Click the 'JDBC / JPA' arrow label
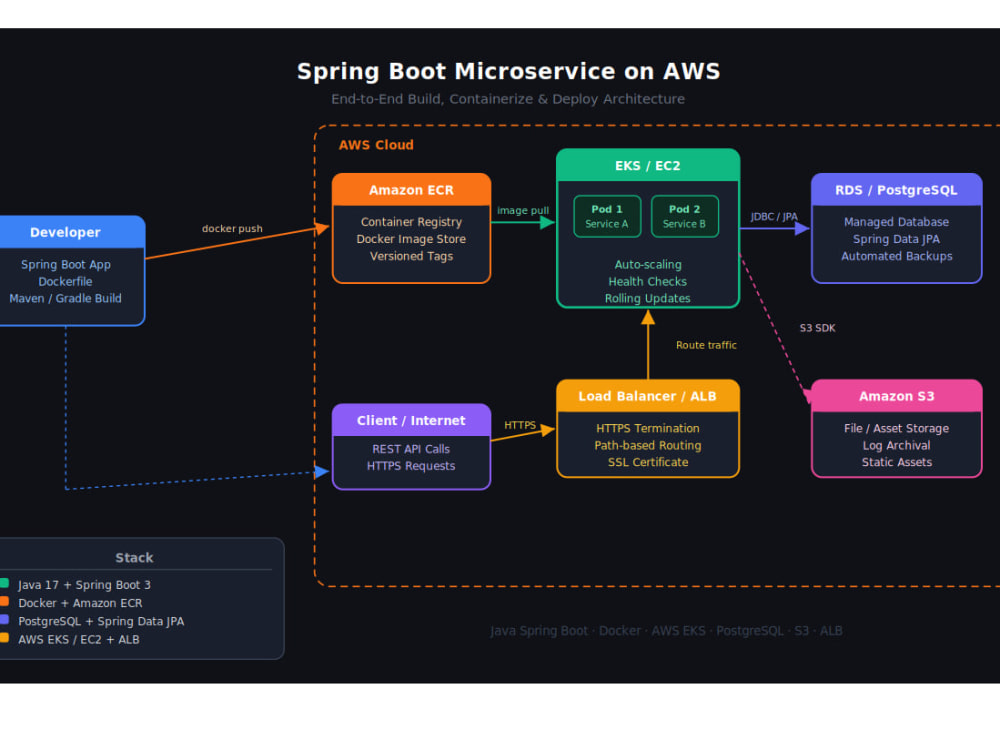This screenshot has width=1000, height=750. click(x=774, y=216)
